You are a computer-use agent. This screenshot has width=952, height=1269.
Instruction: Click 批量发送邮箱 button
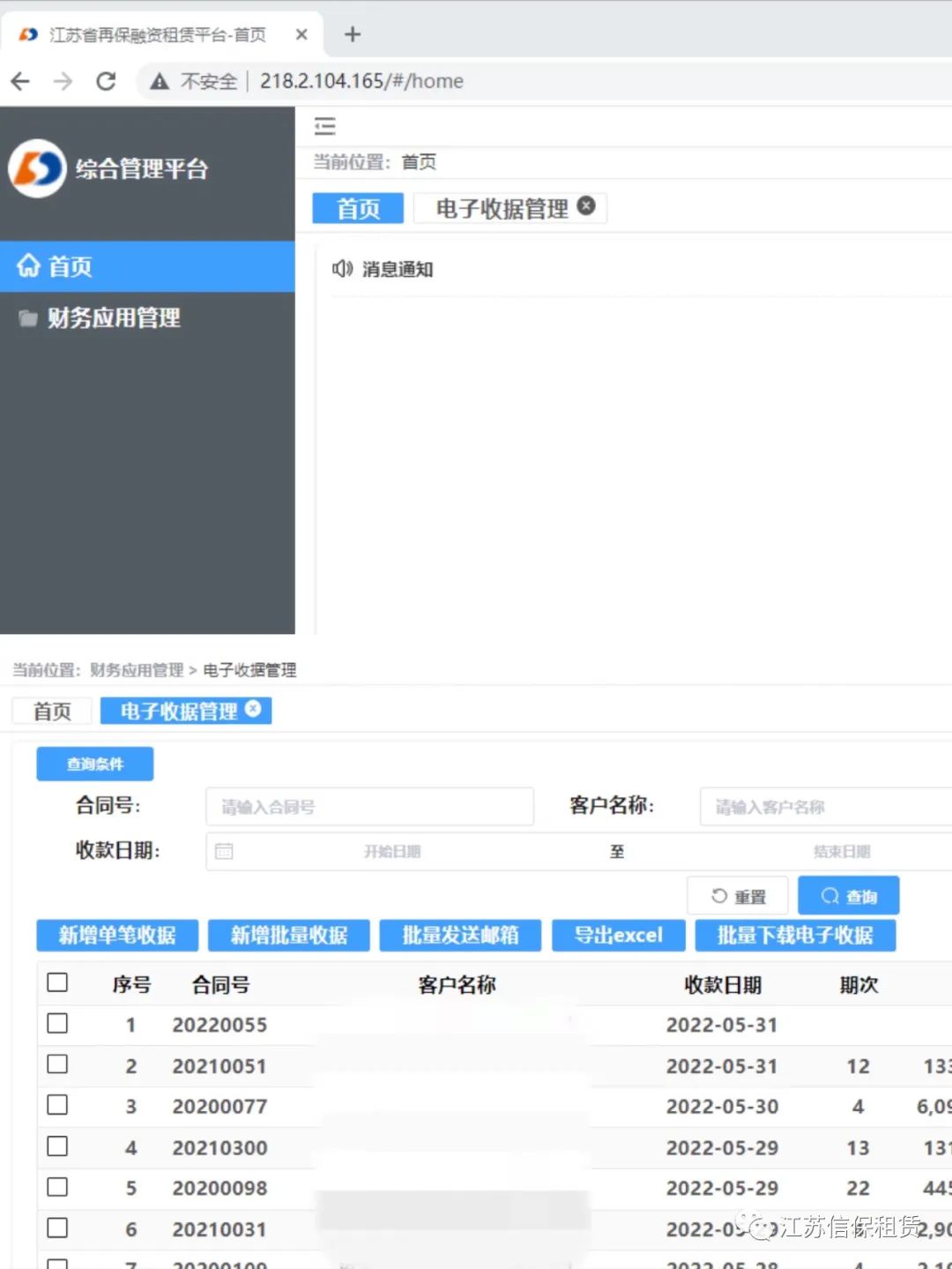pyautogui.click(x=460, y=935)
